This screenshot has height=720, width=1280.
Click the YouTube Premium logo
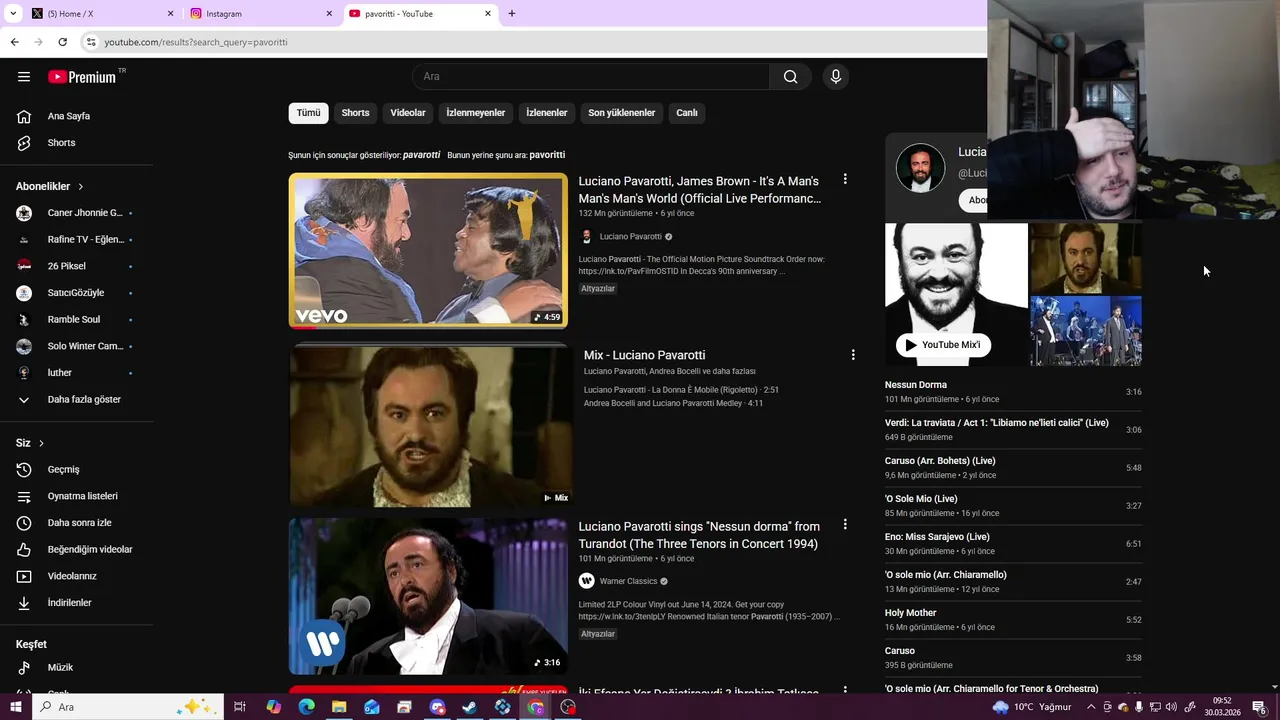pyautogui.click(x=84, y=77)
